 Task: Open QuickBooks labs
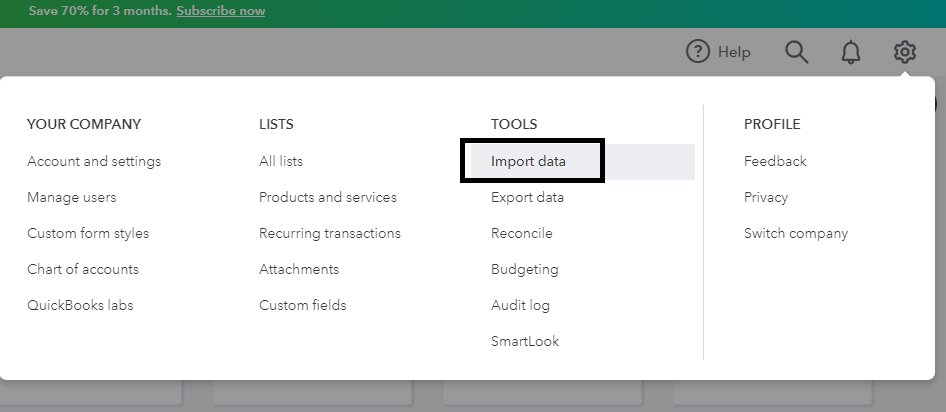click(x=80, y=305)
